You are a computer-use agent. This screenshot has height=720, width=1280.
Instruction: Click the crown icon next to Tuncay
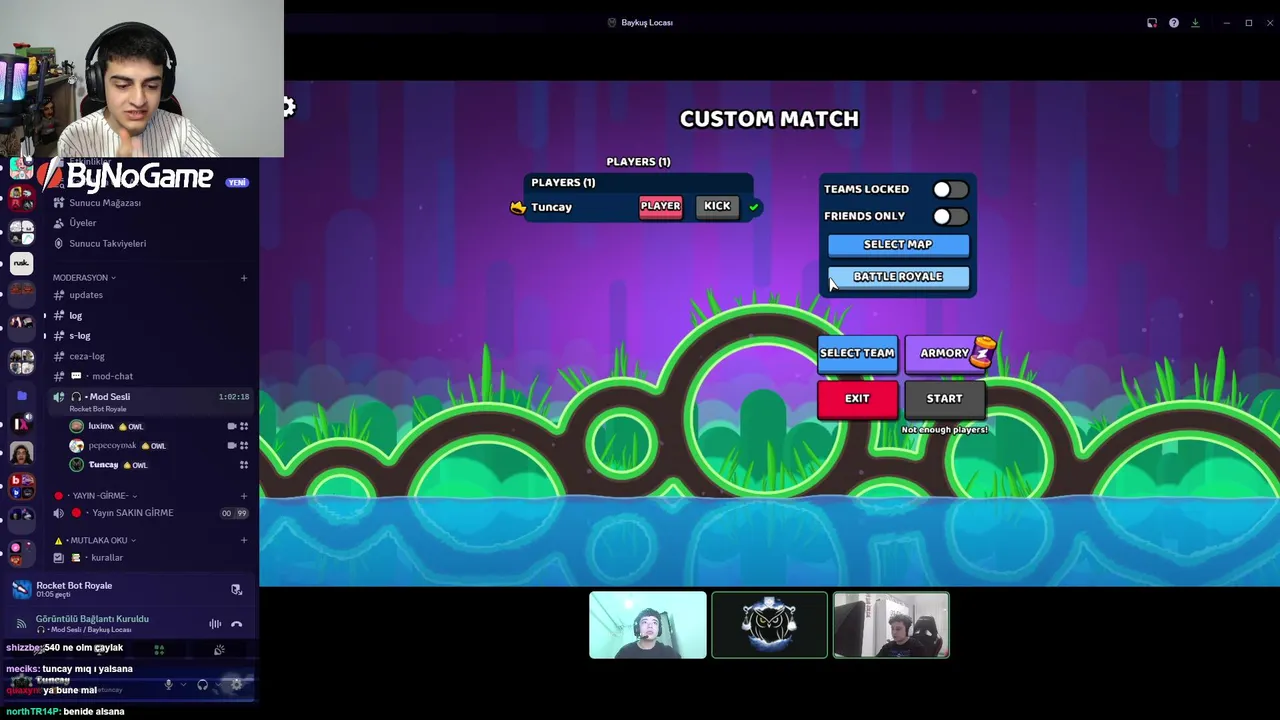(x=518, y=207)
